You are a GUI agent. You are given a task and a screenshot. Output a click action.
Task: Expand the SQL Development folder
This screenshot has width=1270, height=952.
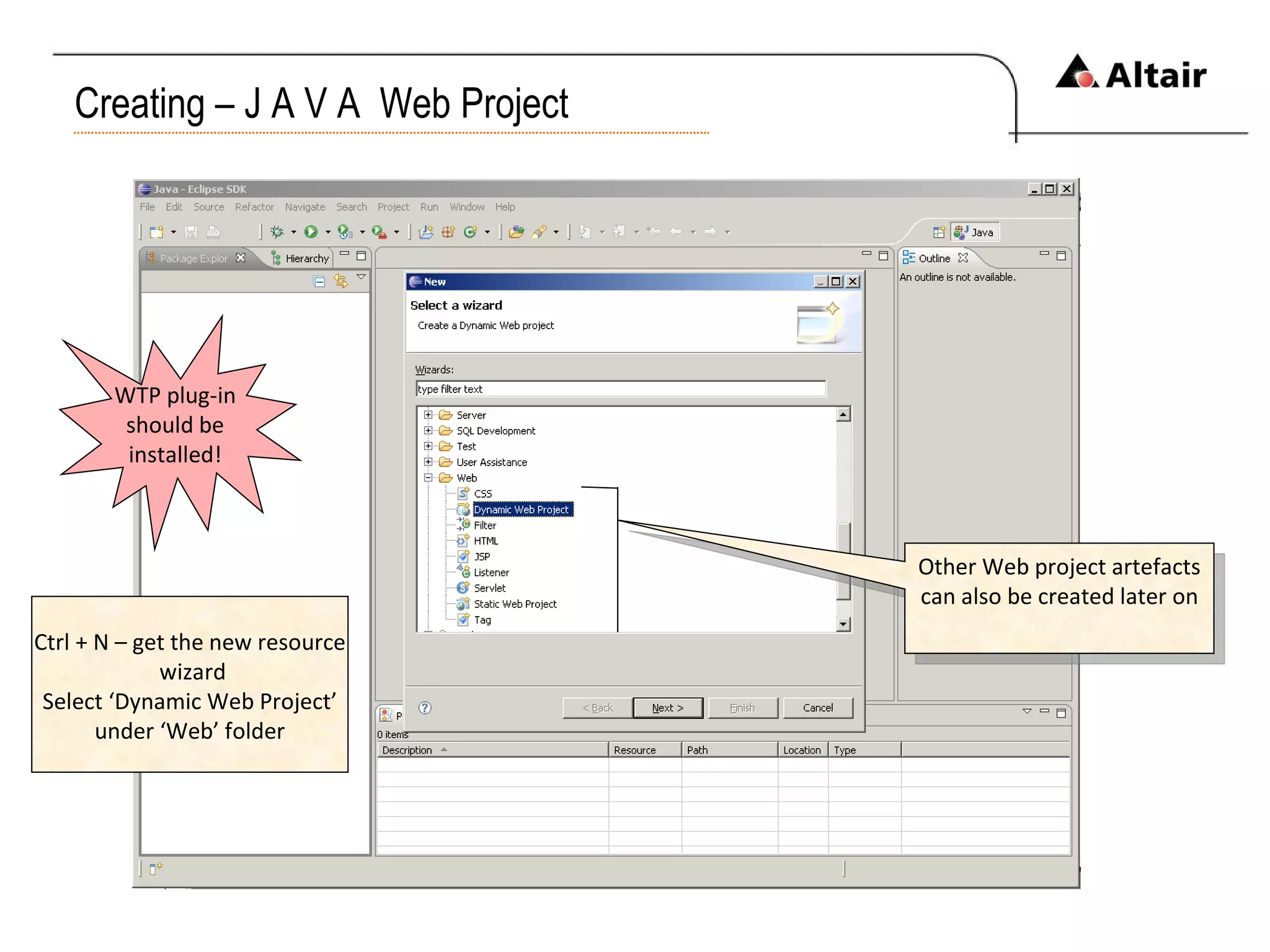tap(428, 430)
